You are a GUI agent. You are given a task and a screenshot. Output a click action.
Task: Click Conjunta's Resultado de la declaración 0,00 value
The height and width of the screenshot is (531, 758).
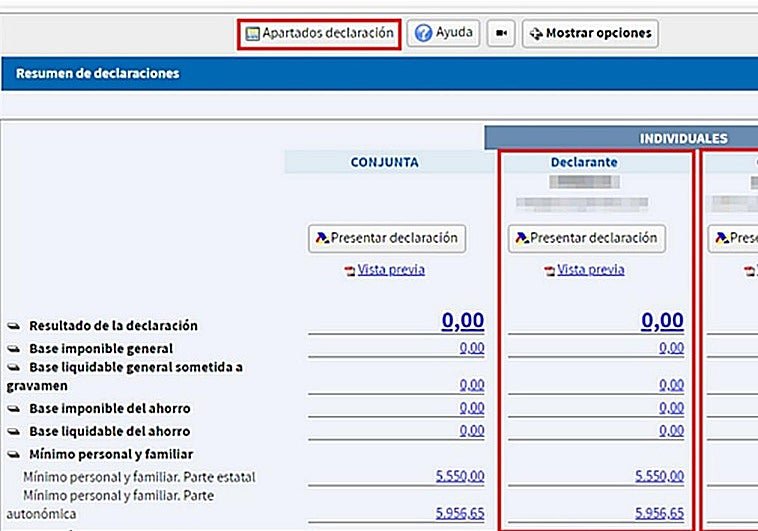click(463, 321)
